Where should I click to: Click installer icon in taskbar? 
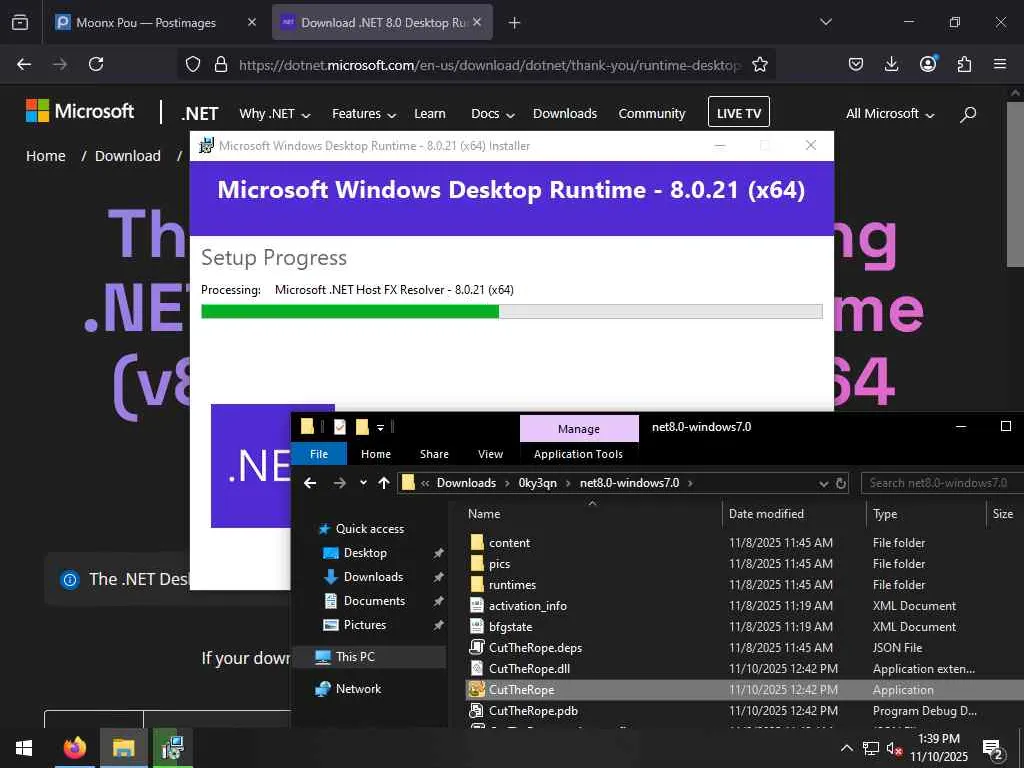coord(172,748)
